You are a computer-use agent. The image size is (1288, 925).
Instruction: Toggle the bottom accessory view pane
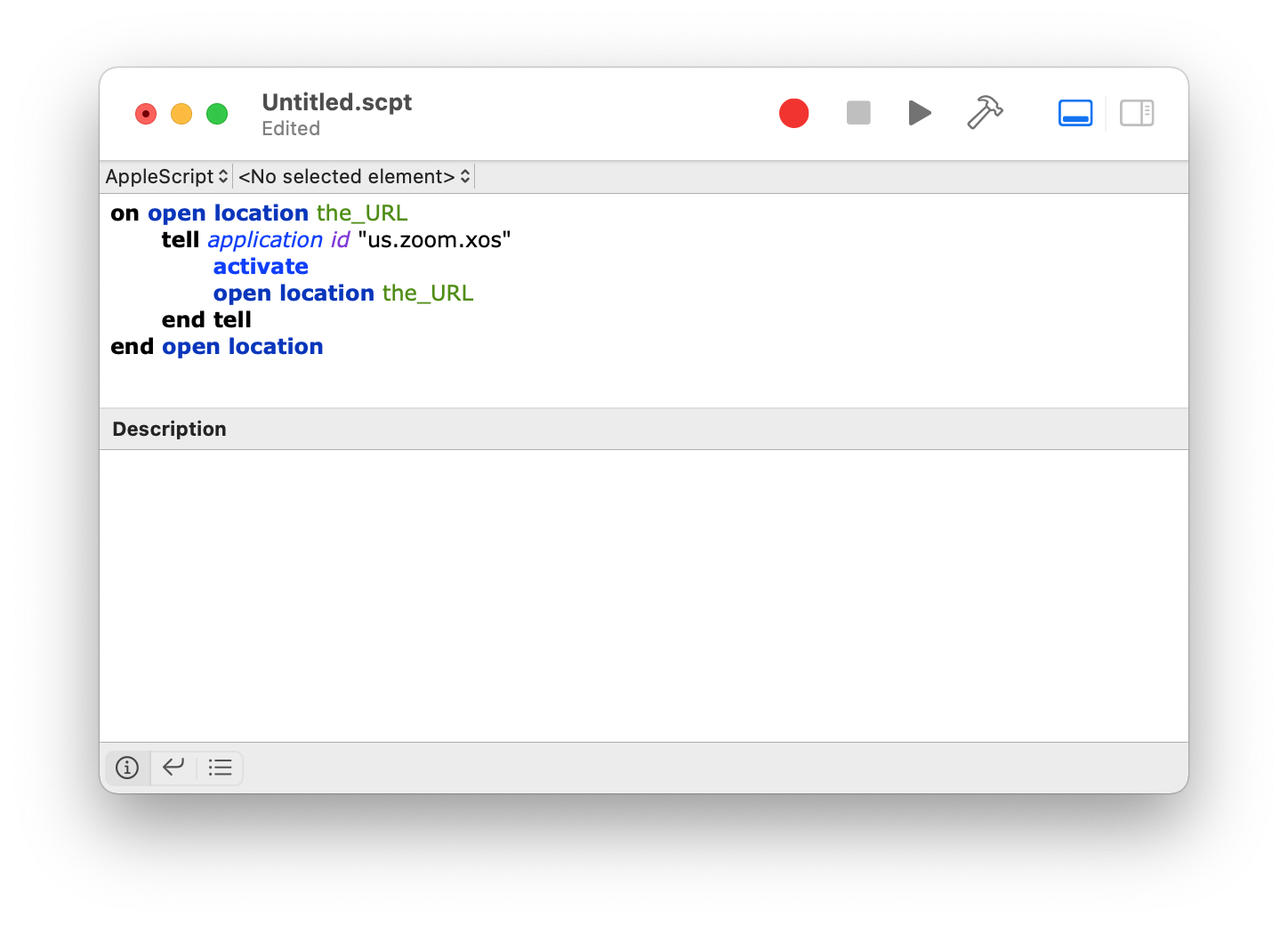point(1075,113)
